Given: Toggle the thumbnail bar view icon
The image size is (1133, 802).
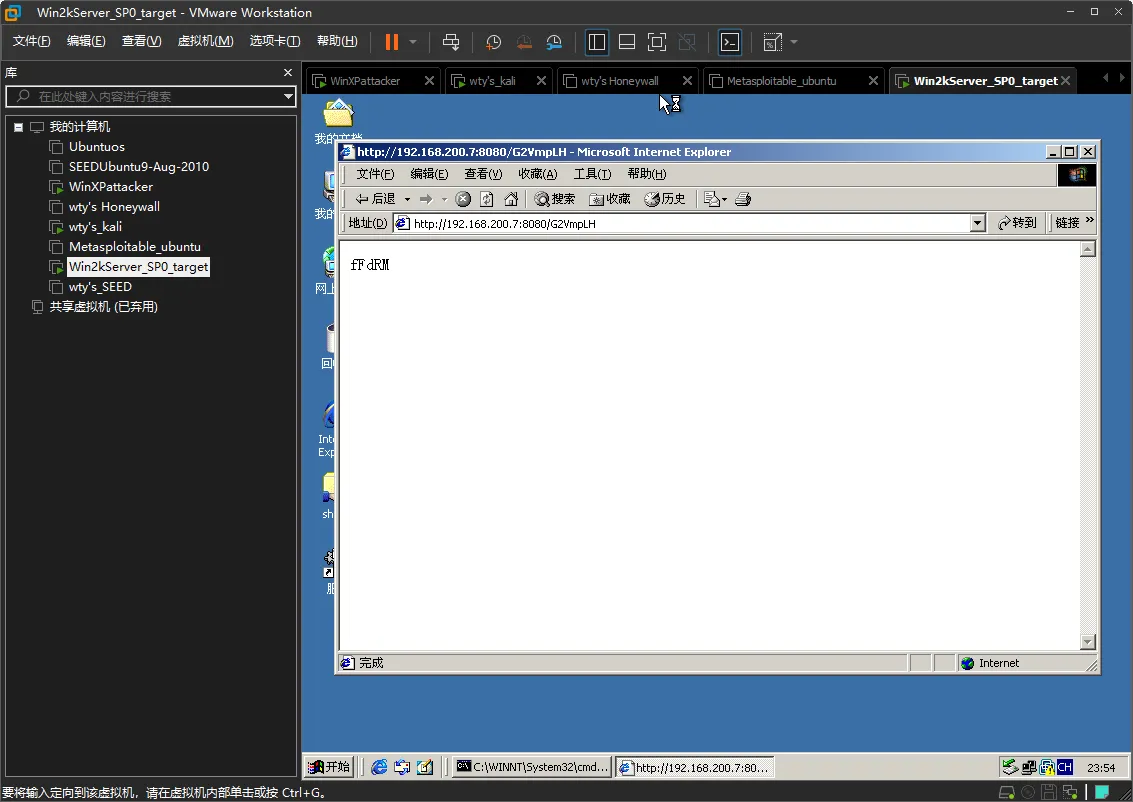Looking at the screenshot, I should coord(626,42).
